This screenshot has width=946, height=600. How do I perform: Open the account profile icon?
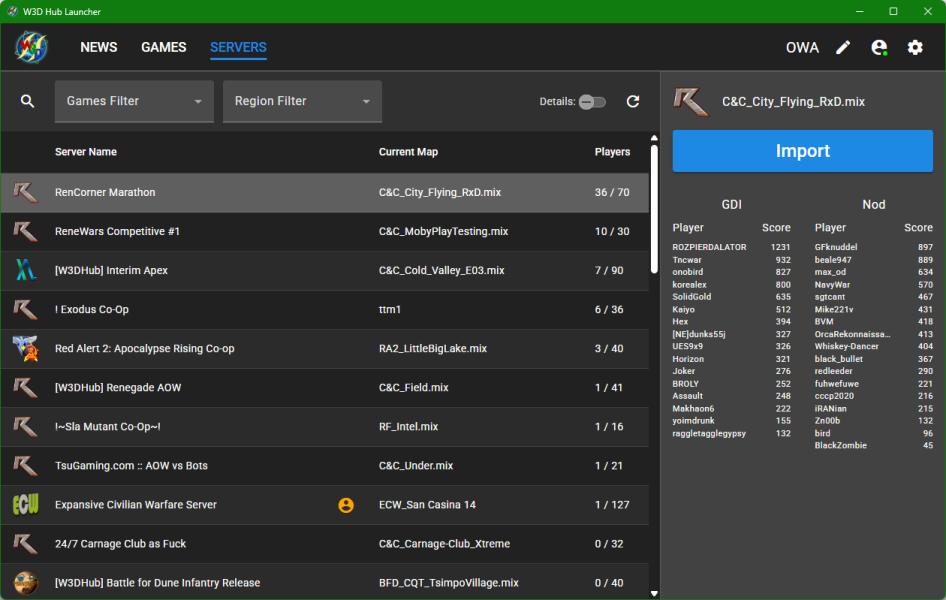[879, 47]
